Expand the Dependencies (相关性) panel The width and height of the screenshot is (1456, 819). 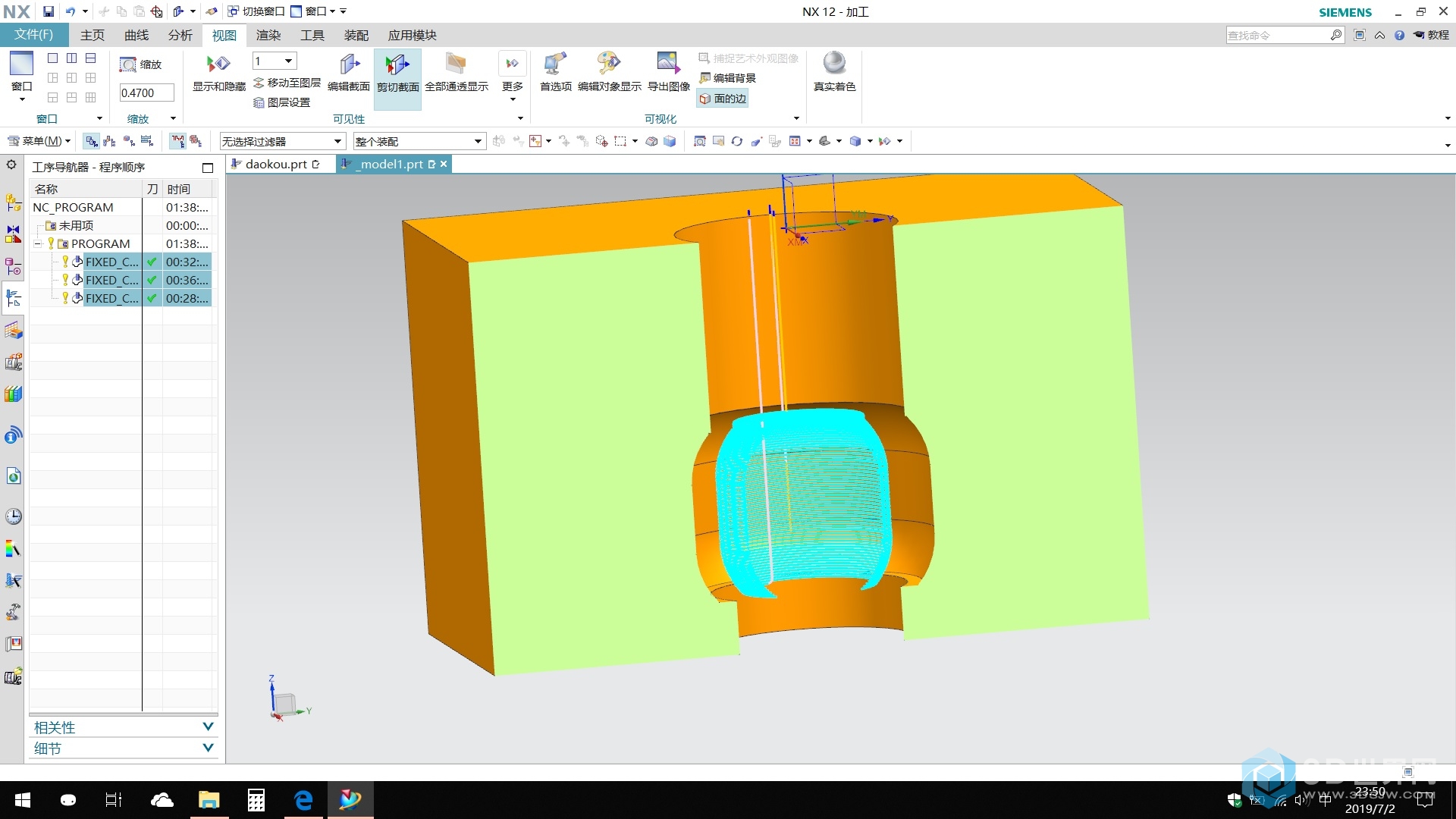[x=208, y=726]
